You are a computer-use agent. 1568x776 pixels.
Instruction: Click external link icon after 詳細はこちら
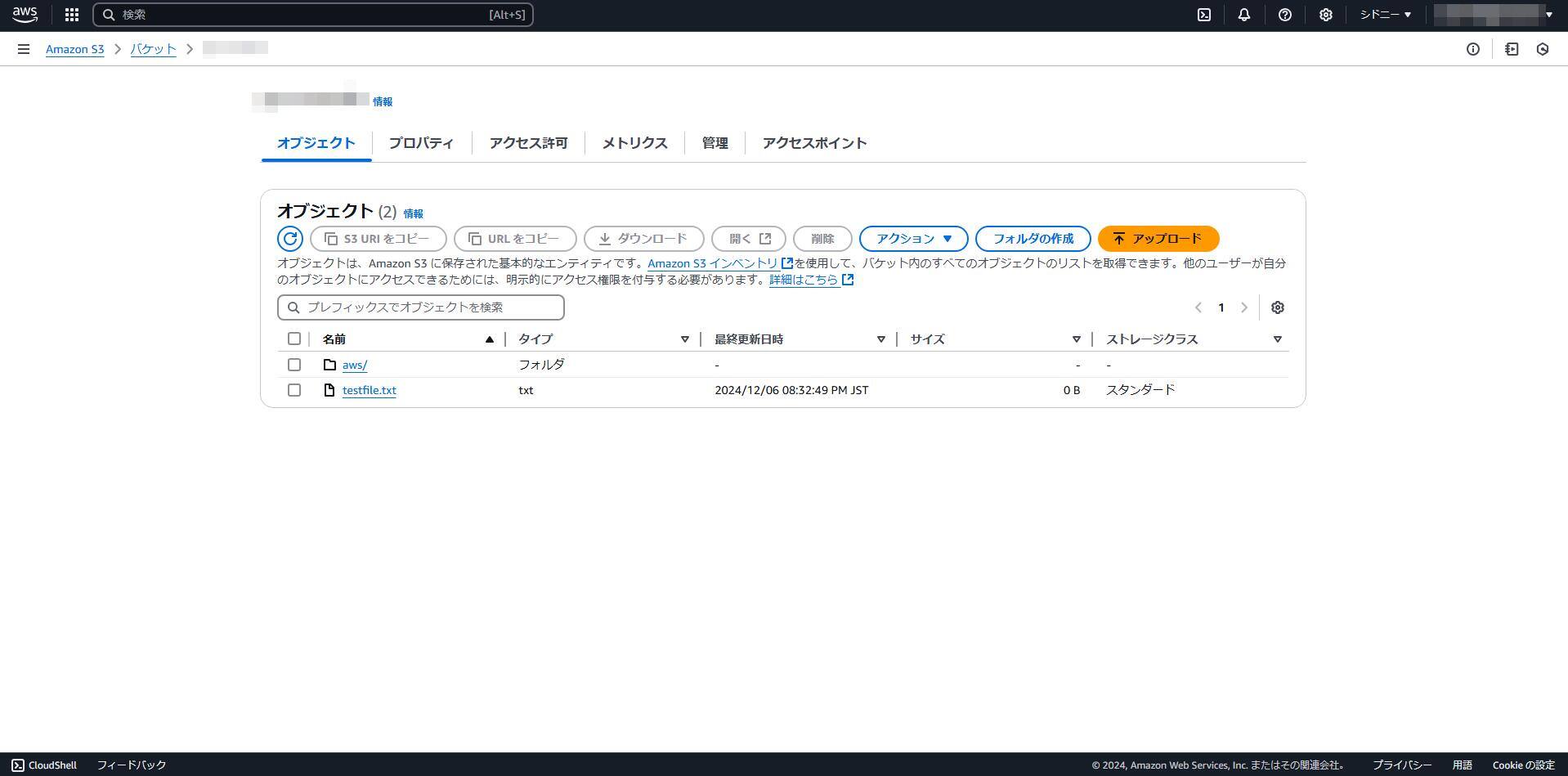click(848, 280)
